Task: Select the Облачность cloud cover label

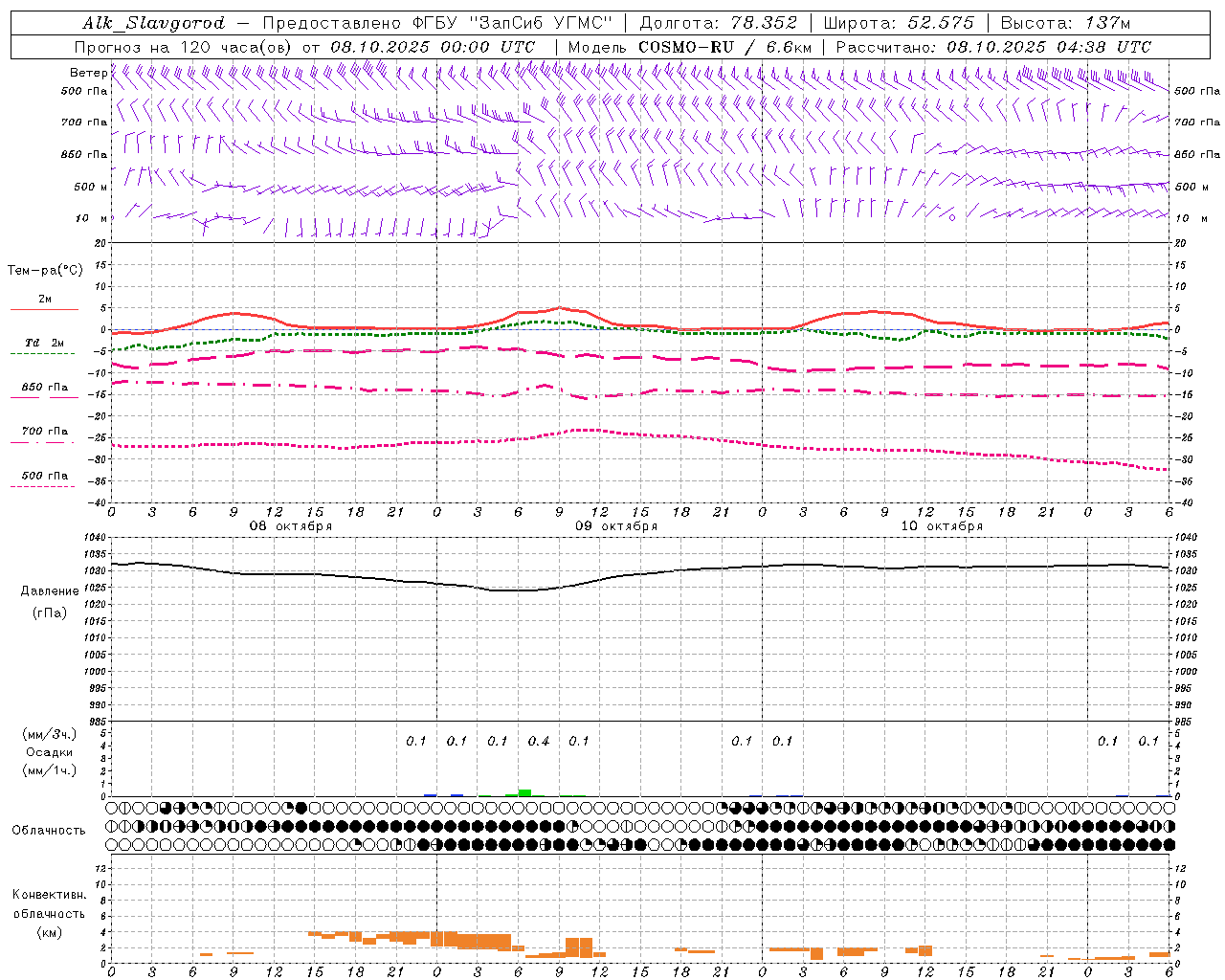Action: pos(49,831)
